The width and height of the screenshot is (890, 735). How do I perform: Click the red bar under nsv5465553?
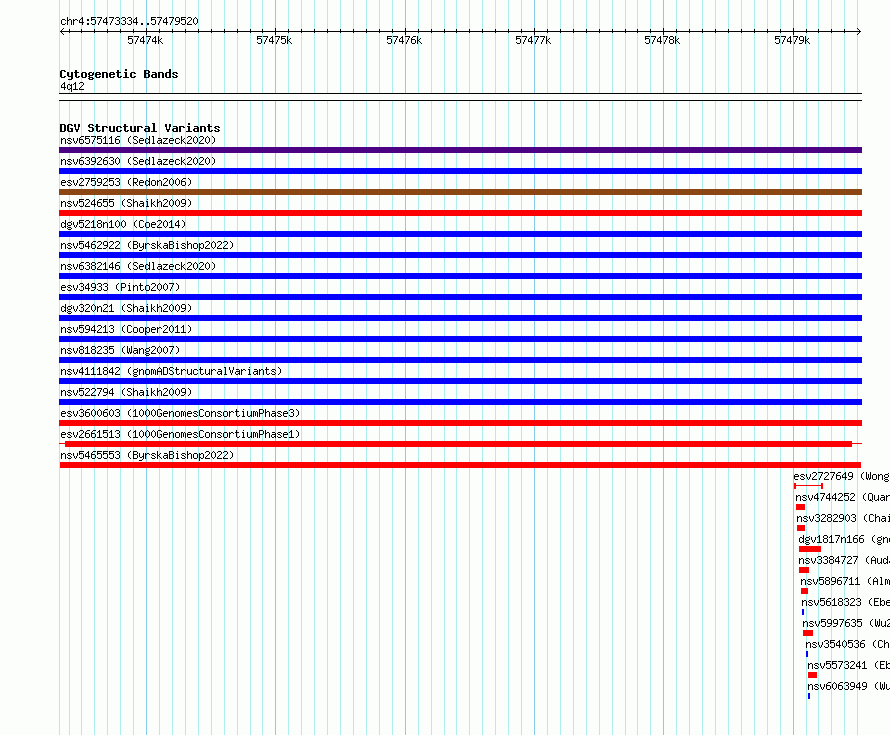tap(460, 465)
